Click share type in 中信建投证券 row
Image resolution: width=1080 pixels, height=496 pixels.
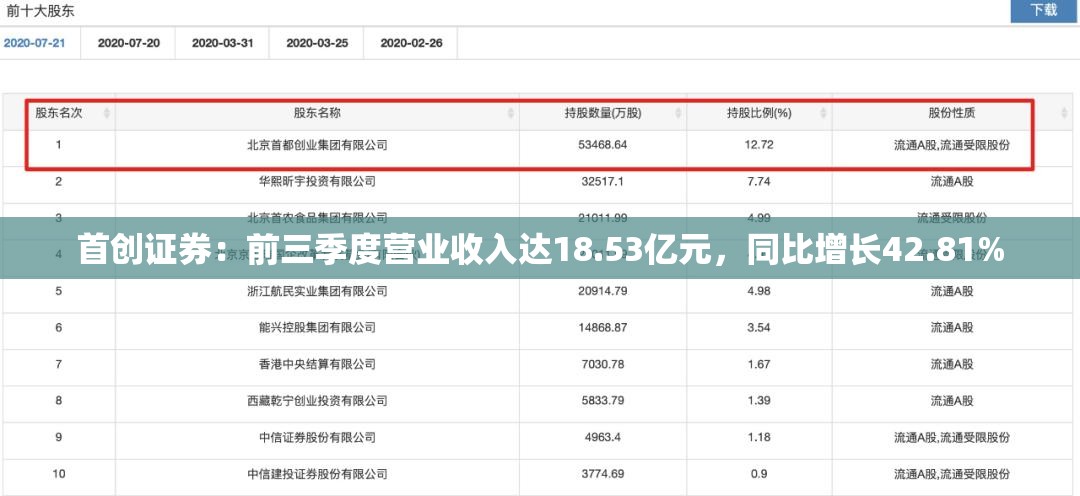952,474
